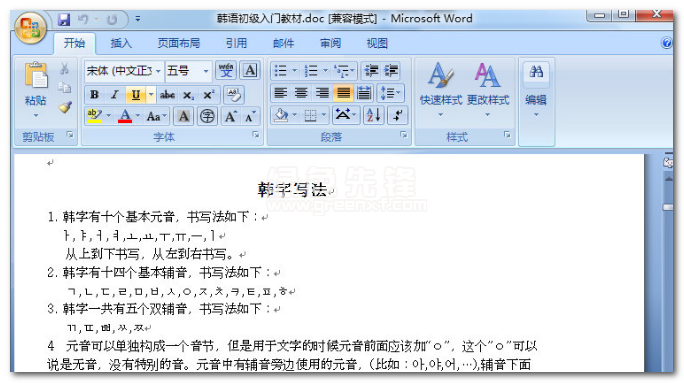Open underline style dropdown arrow
684x383 pixels.
[151, 94]
